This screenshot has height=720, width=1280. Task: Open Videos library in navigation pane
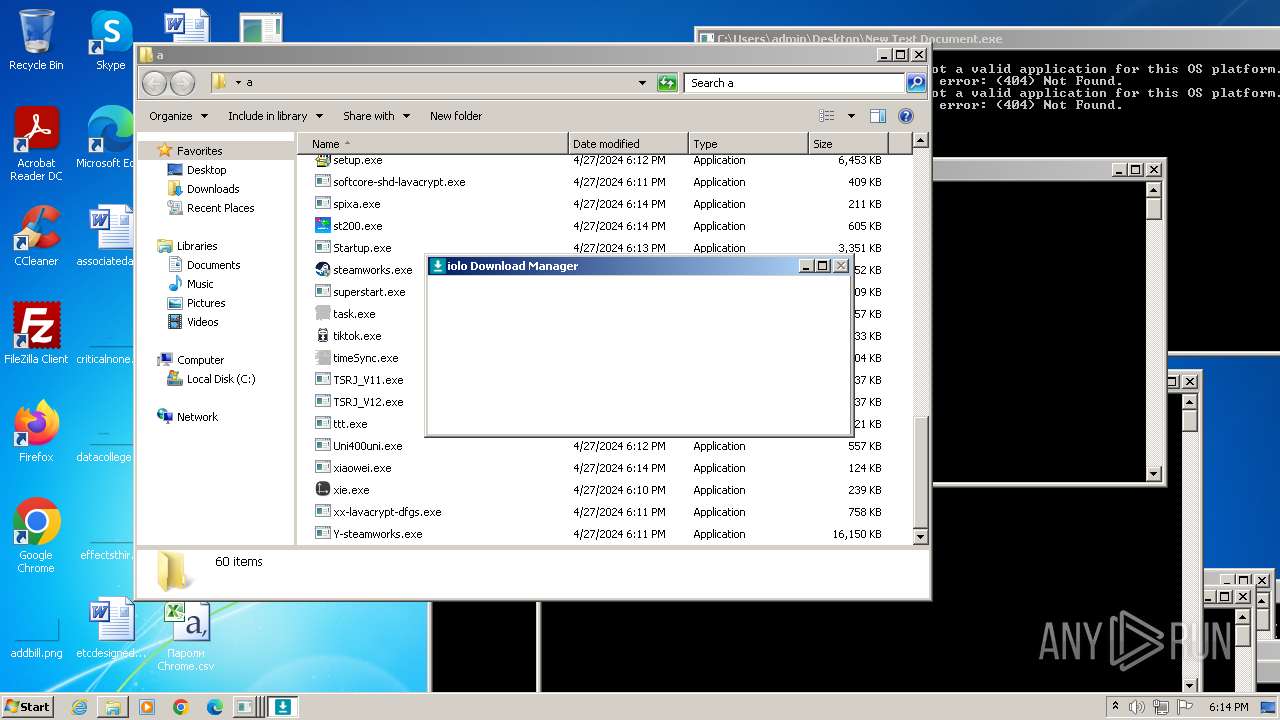click(202, 322)
